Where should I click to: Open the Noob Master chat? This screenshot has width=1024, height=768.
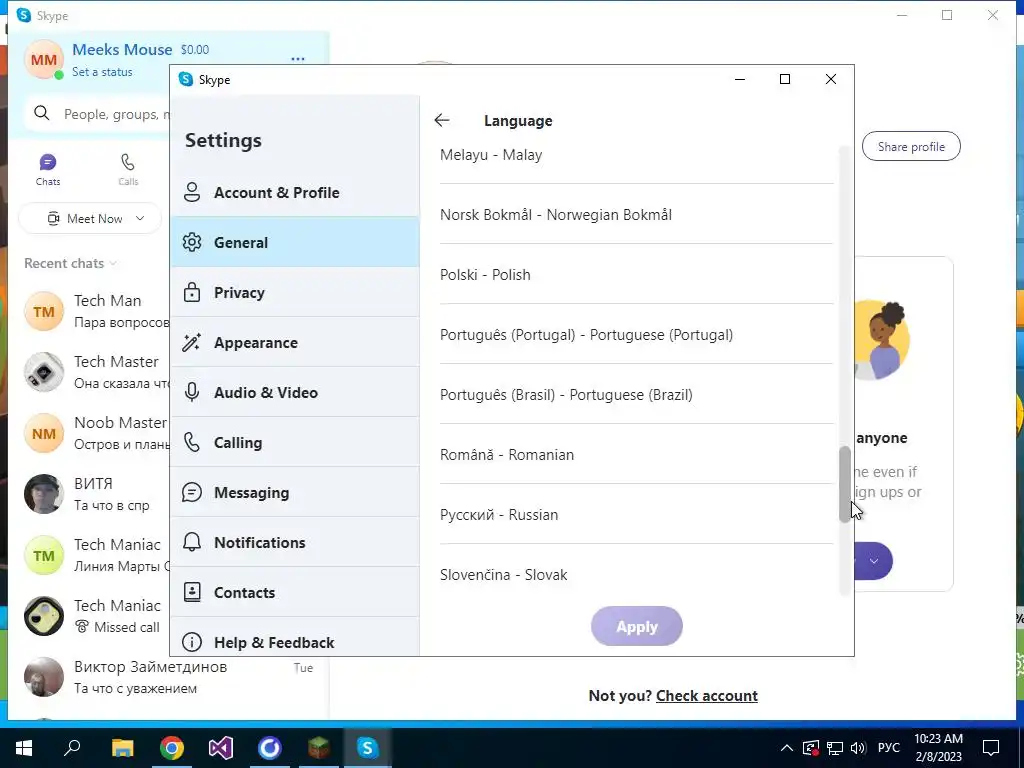coord(97,433)
